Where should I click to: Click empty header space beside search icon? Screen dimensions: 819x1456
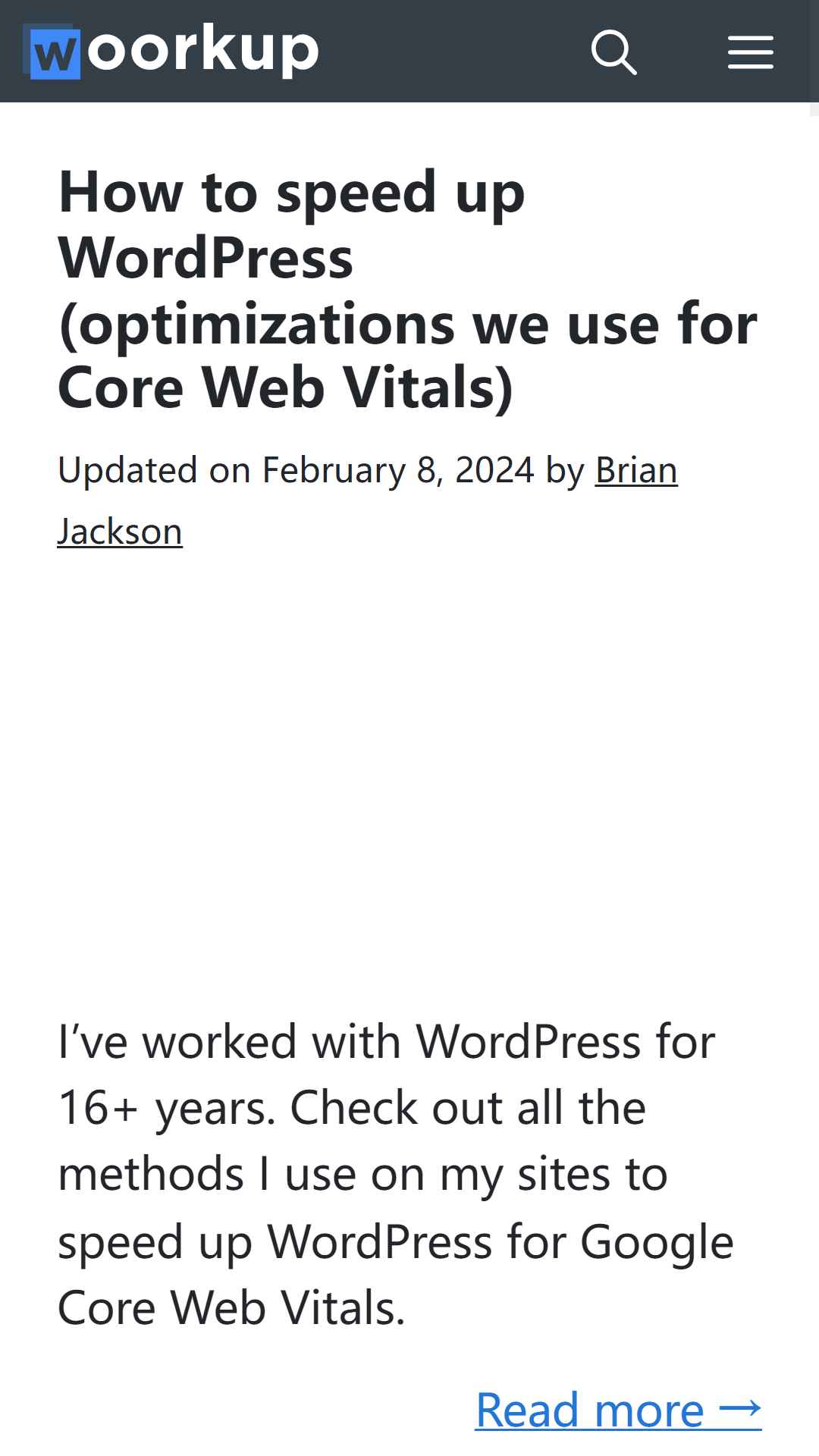[455, 52]
